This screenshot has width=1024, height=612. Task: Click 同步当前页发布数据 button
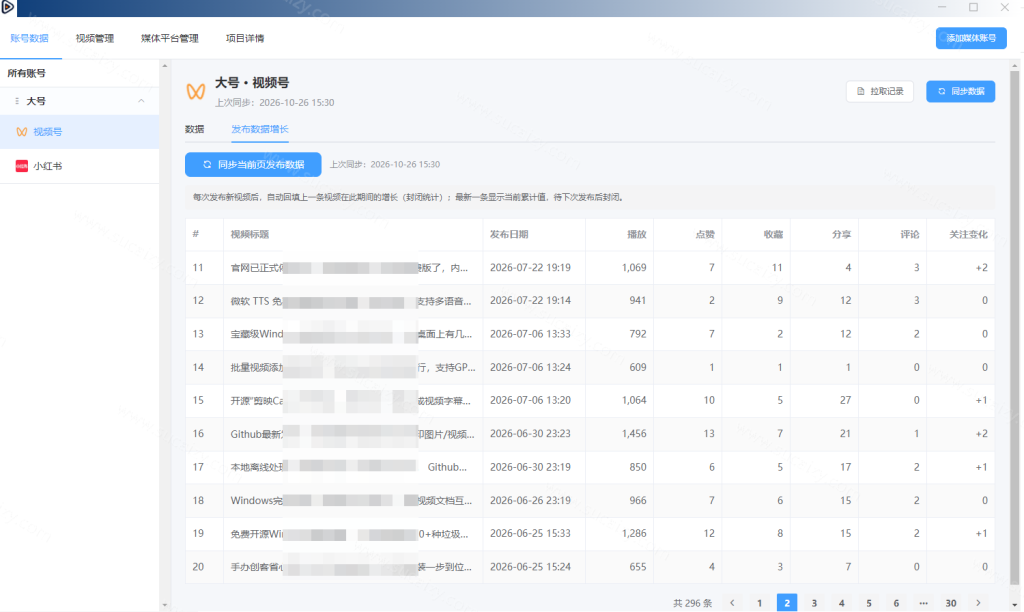(x=253, y=165)
